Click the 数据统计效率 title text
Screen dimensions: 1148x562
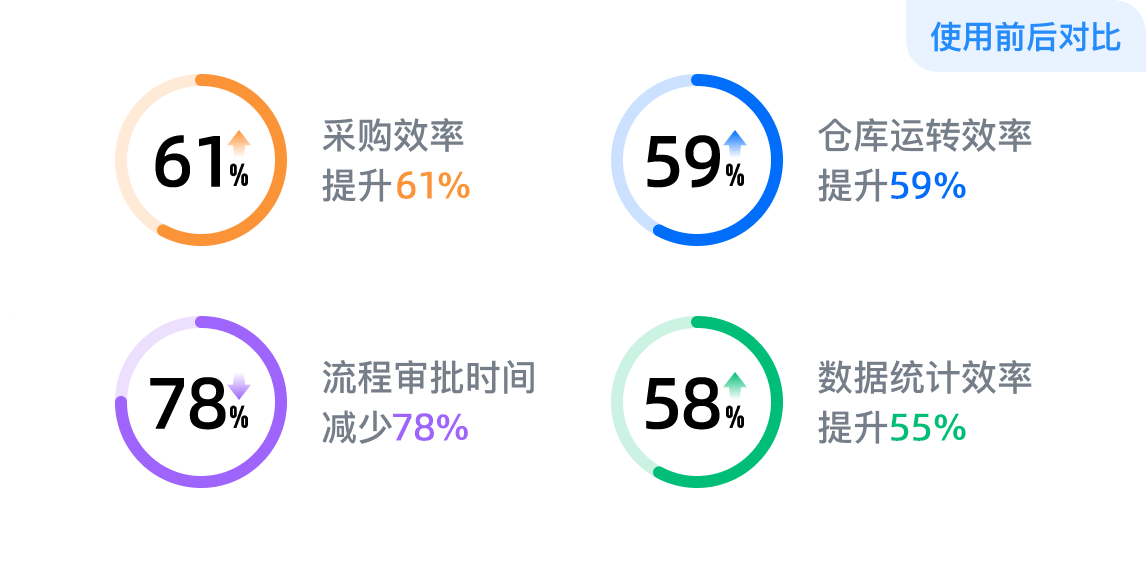tap(925, 378)
